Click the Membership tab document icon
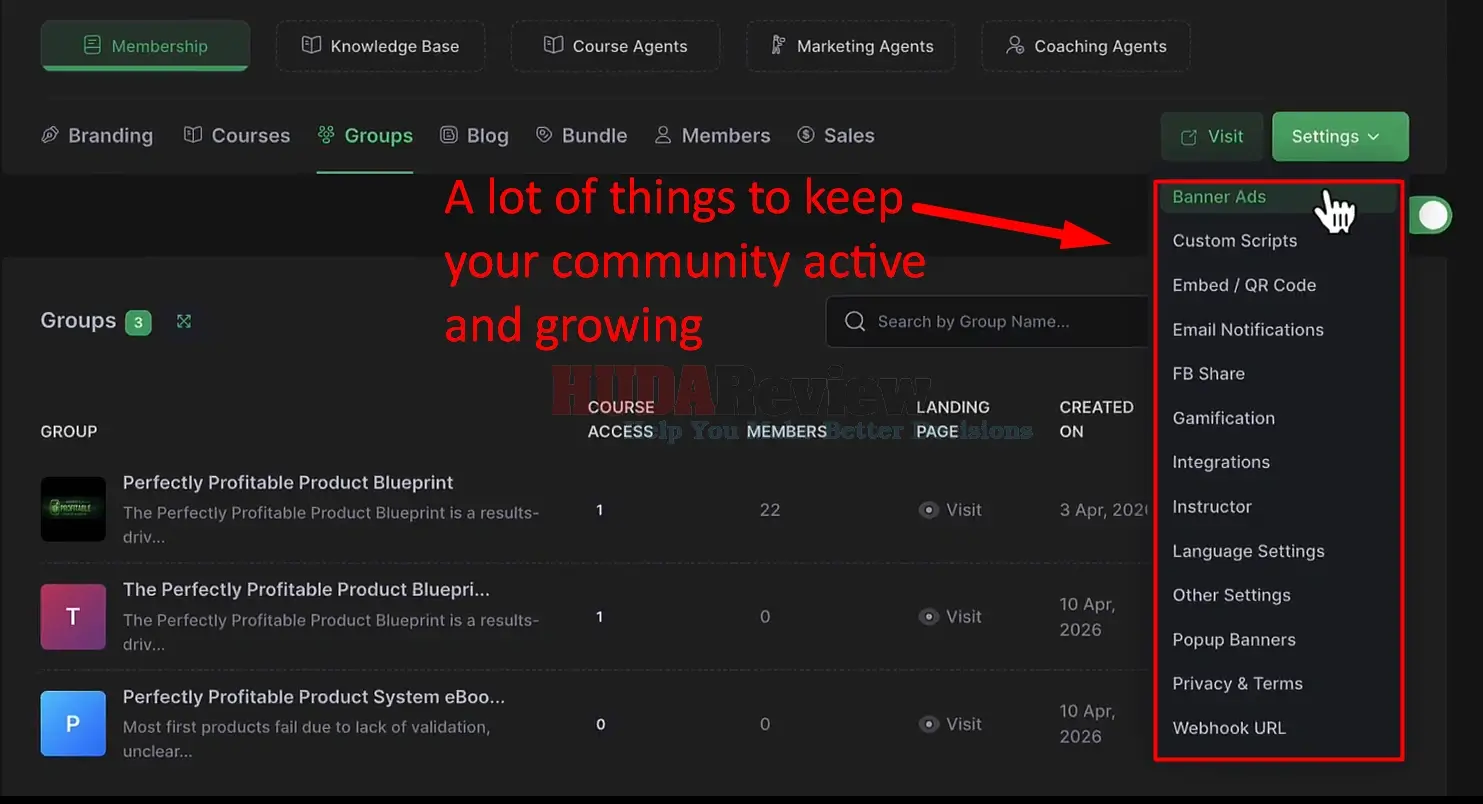 tap(92, 45)
